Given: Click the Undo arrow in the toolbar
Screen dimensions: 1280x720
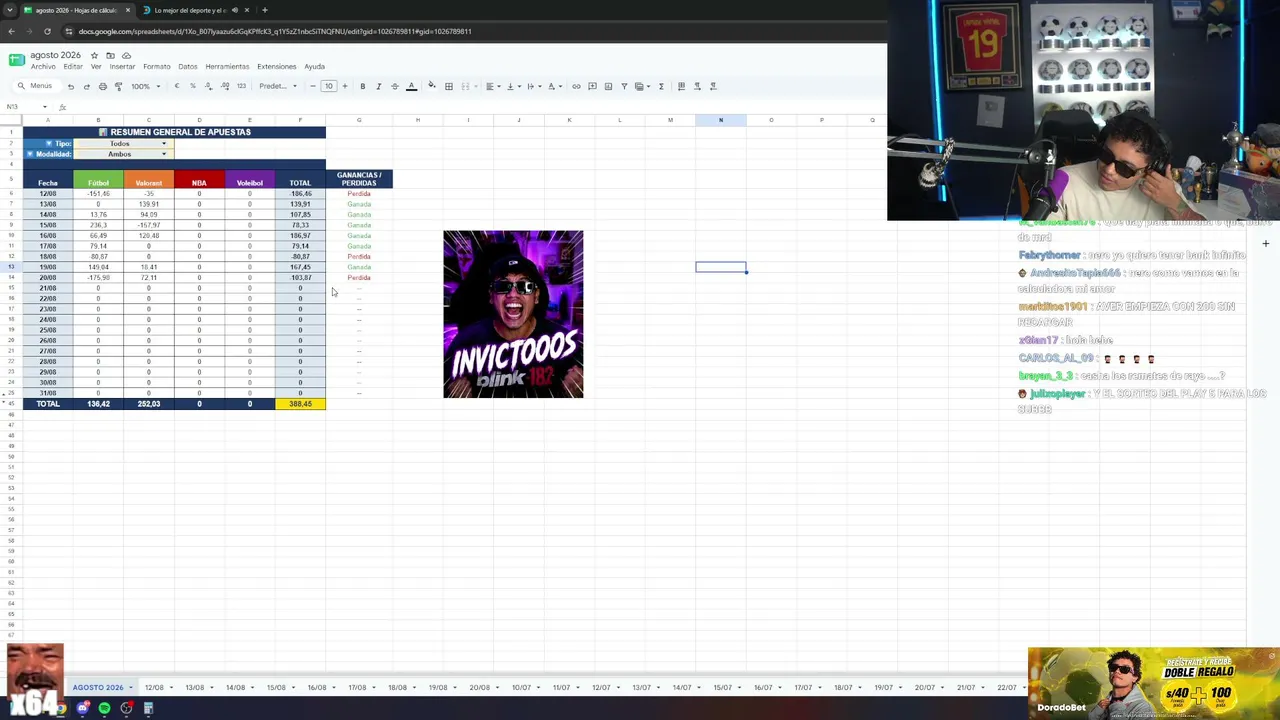Looking at the screenshot, I should pyautogui.click(x=70, y=86).
